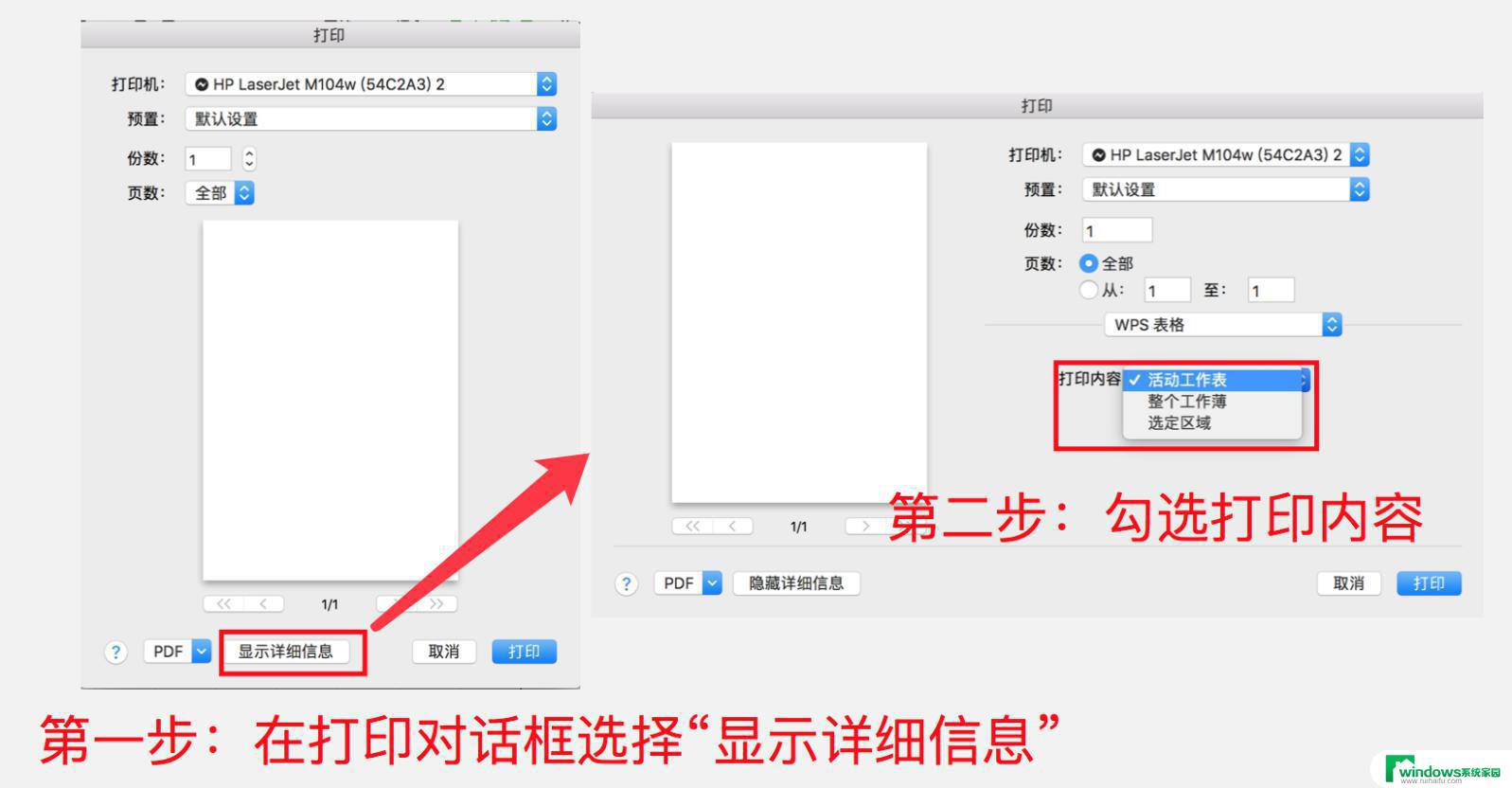Viewport: 1512px width, 788px height.
Task: Open the PDF dropdown in left dialog
Action: pos(177,652)
